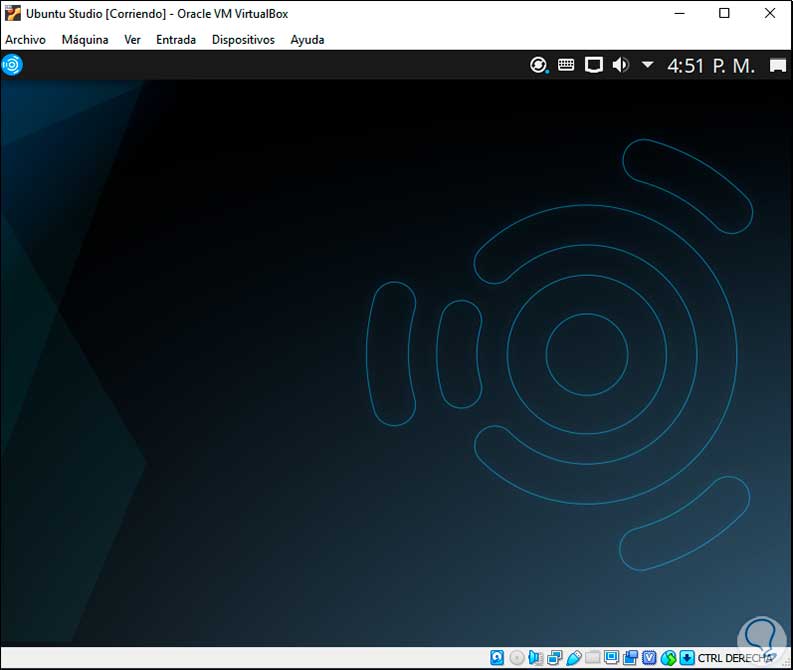
Task: Click the 4:51 P. M. clock
Action: [x=711, y=66]
